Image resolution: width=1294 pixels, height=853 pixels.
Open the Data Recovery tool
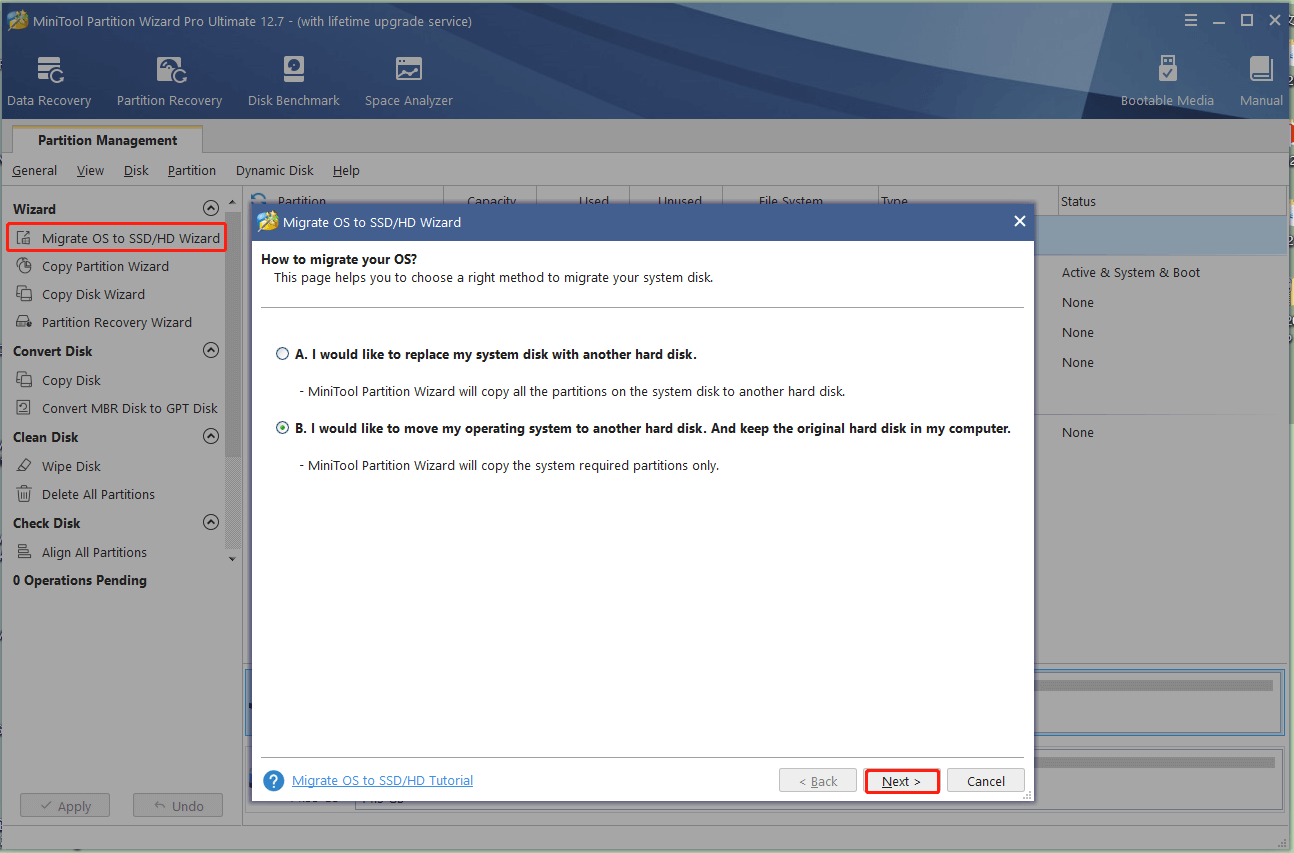[49, 82]
